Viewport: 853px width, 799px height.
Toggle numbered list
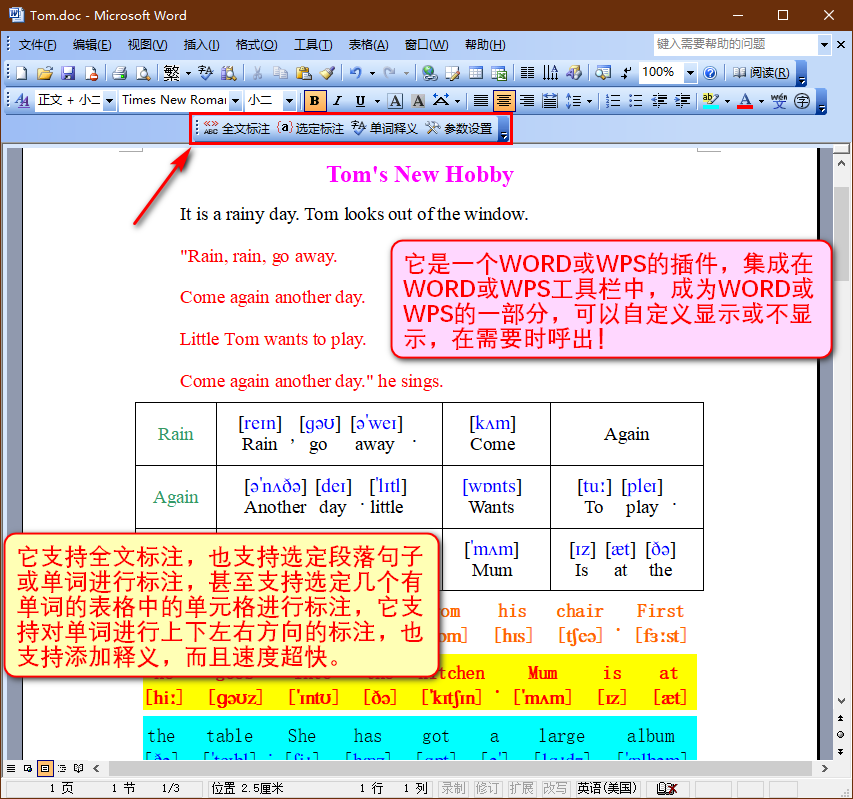(x=613, y=101)
